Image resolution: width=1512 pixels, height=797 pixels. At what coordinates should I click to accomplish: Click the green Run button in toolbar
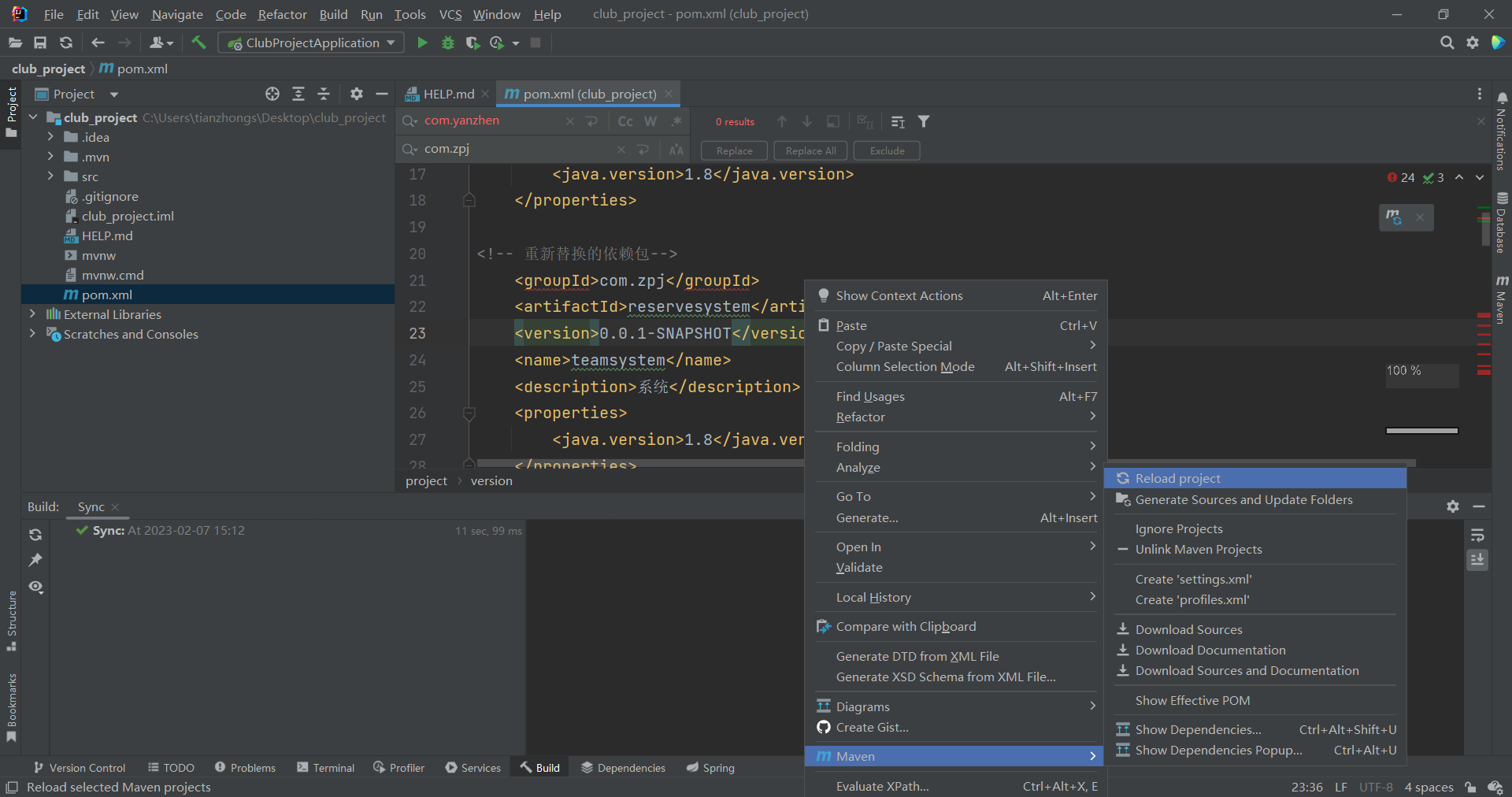(x=422, y=43)
